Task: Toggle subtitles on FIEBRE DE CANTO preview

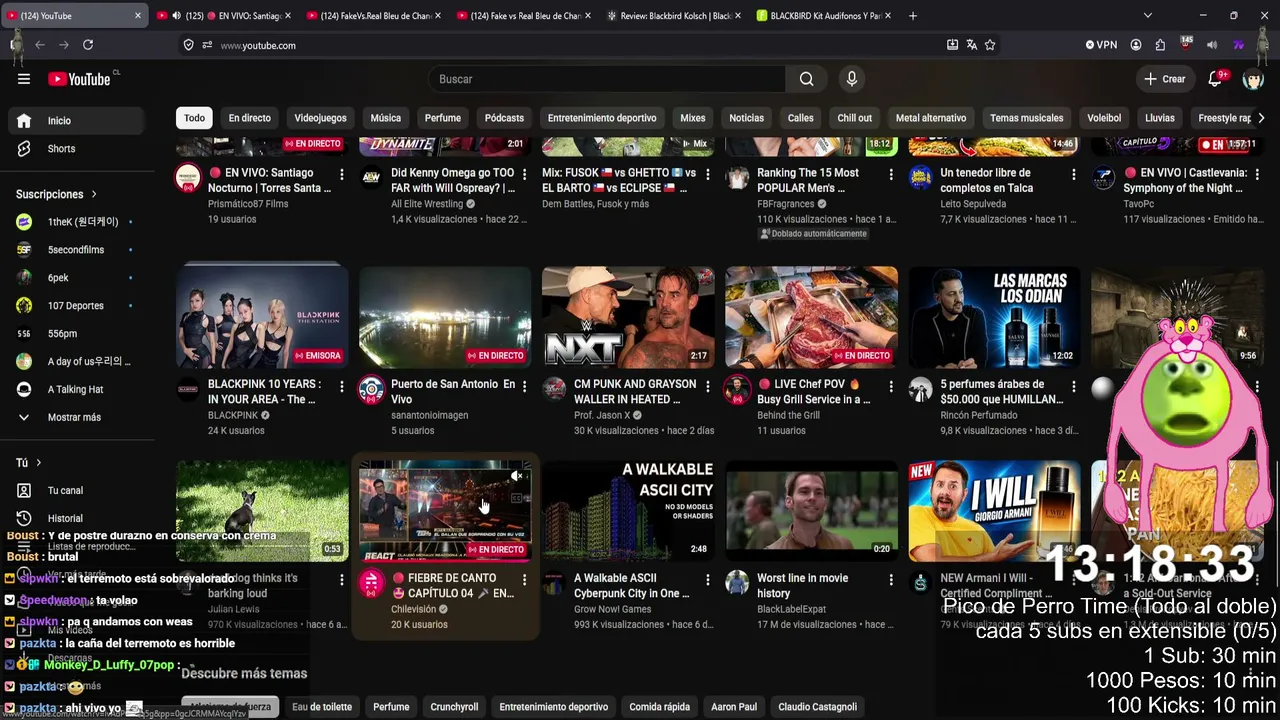Action: click(516, 499)
